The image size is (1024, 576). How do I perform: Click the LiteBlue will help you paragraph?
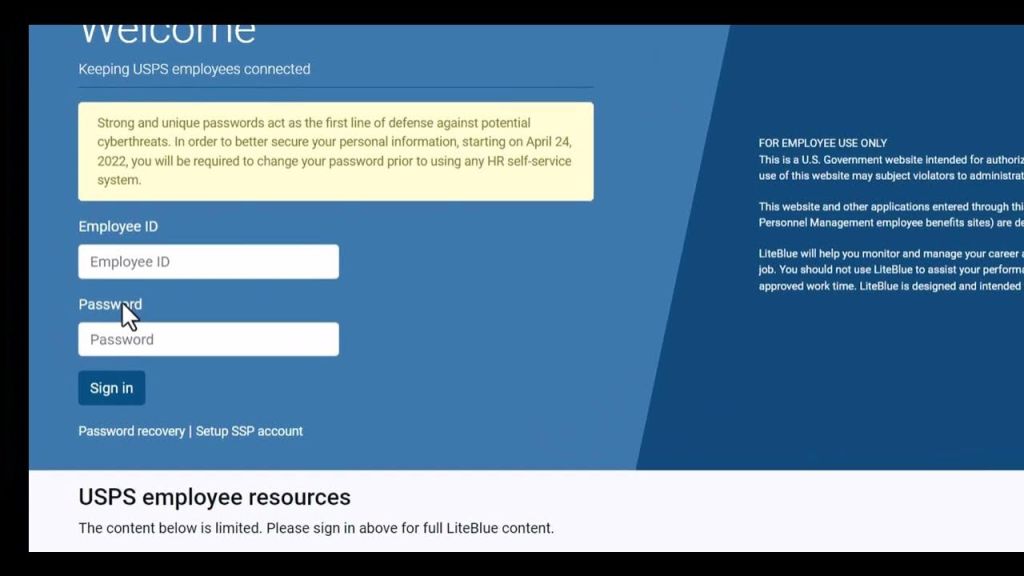click(x=890, y=254)
